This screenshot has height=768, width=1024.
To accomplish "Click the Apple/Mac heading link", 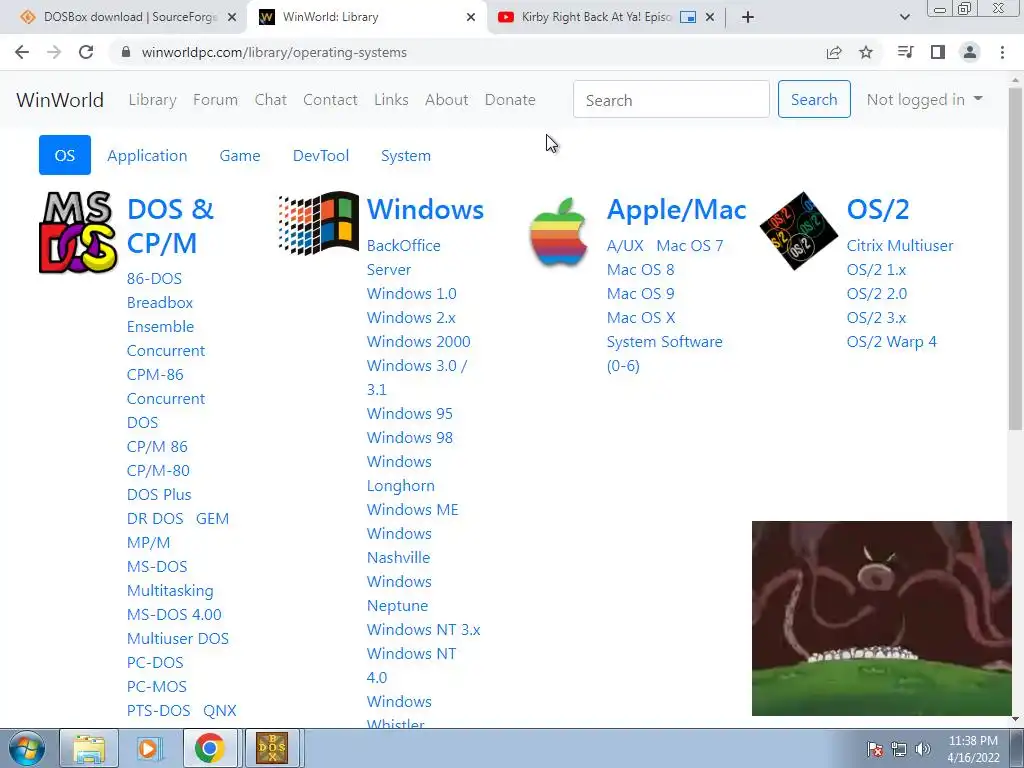I will tap(677, 209).
